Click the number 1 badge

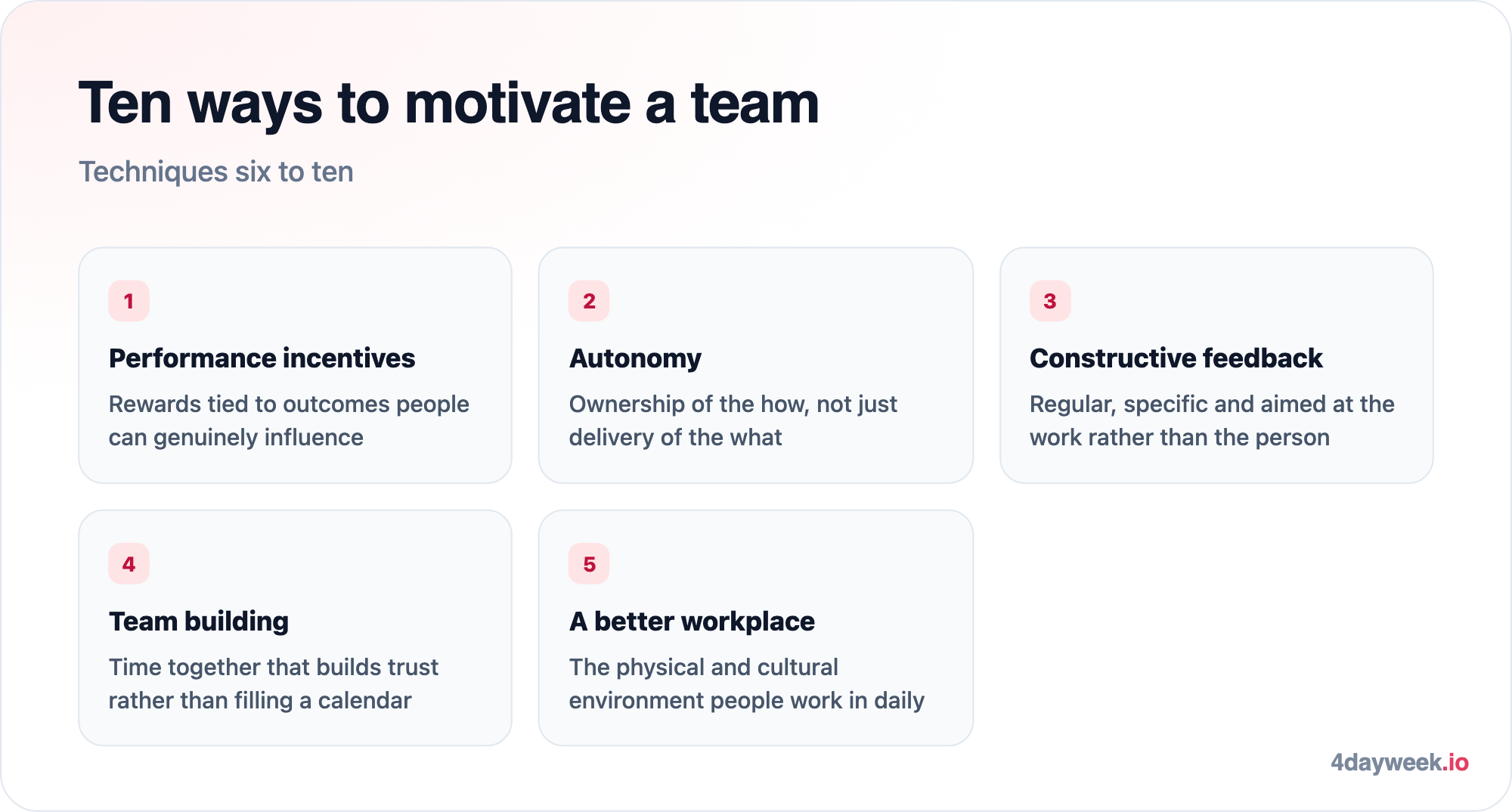click(x=129, y=301)
